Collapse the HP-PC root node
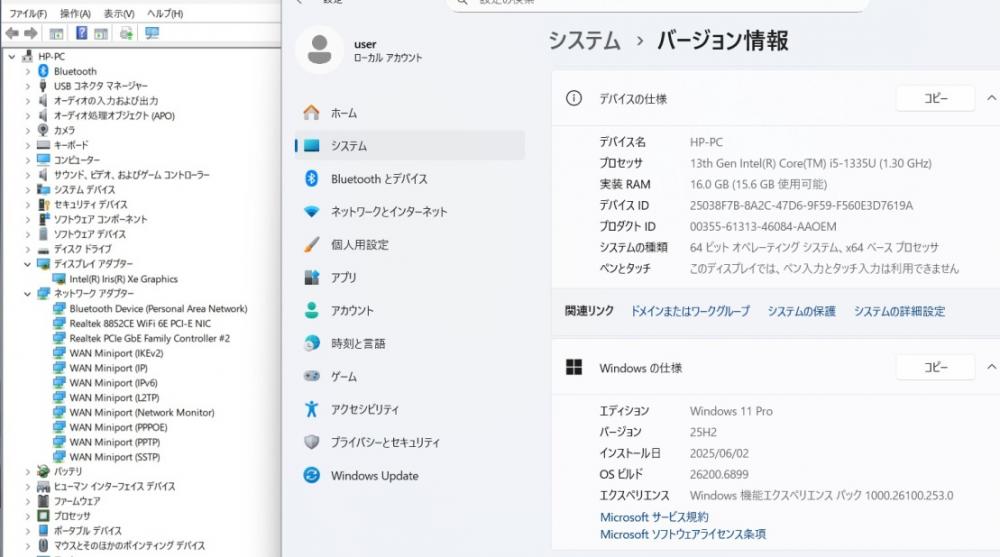This screenshot has width=1000, height=557. pos(11,56)
